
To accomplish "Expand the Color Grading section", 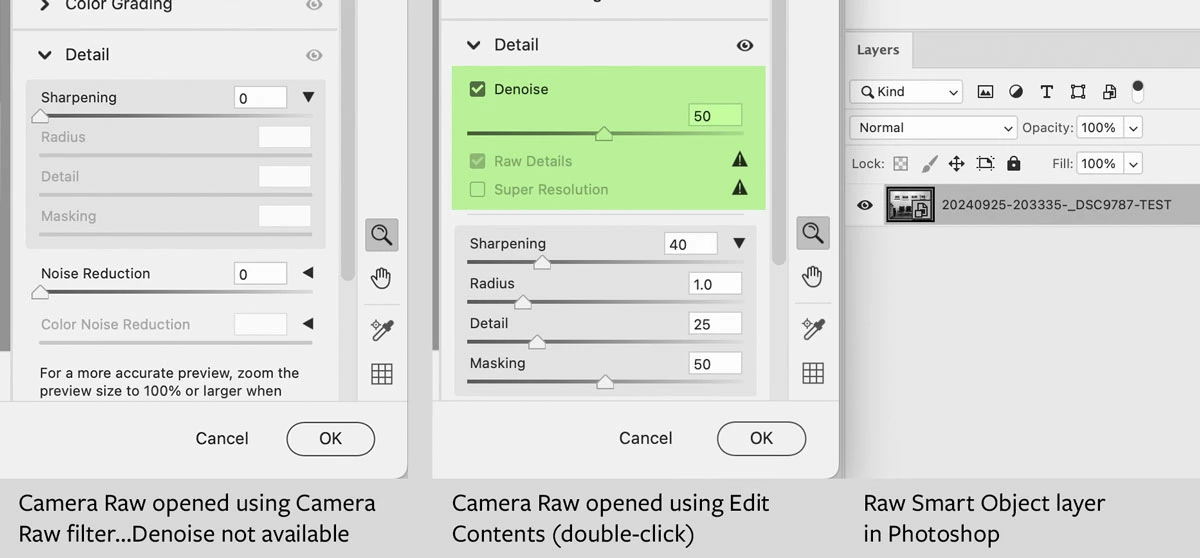I will (44, 5).
